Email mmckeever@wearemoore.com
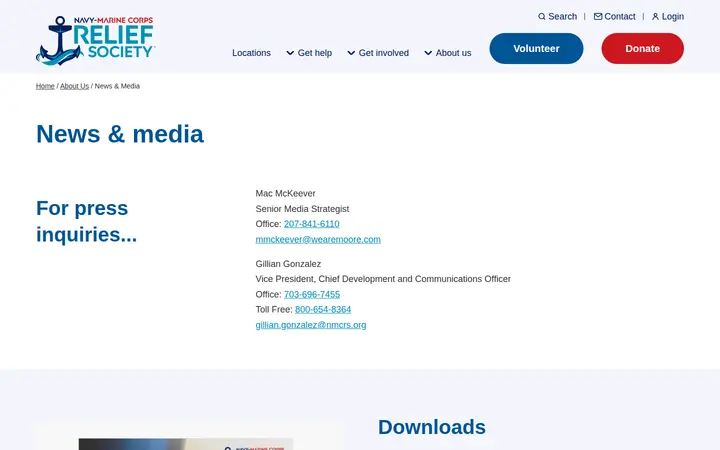 (318, 239)
